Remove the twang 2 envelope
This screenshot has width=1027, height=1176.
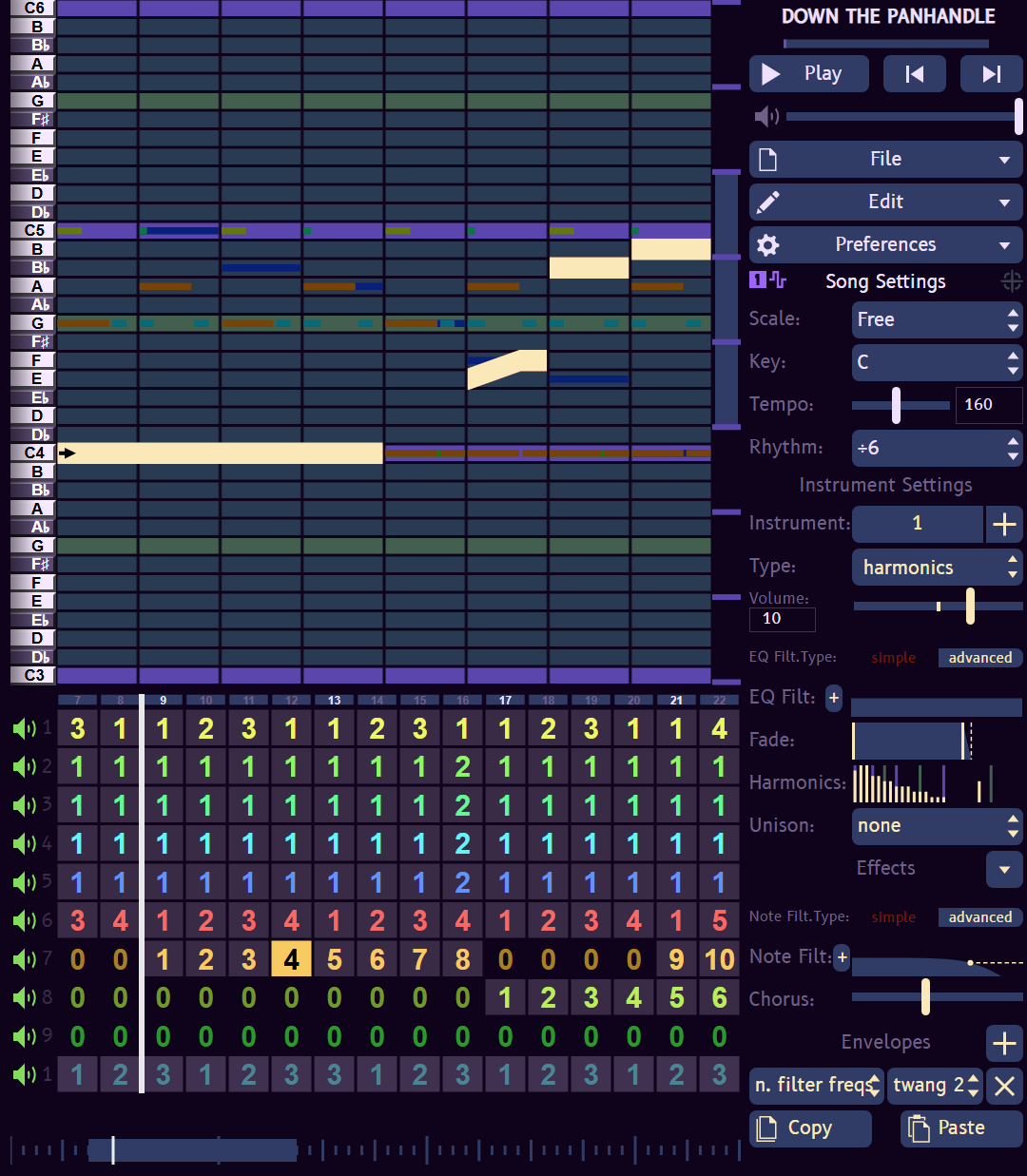[x=1004, y=1086]
